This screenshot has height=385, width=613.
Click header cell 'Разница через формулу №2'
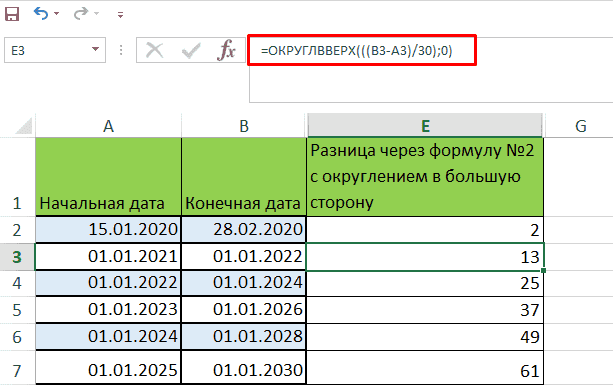tap(425, 177)
